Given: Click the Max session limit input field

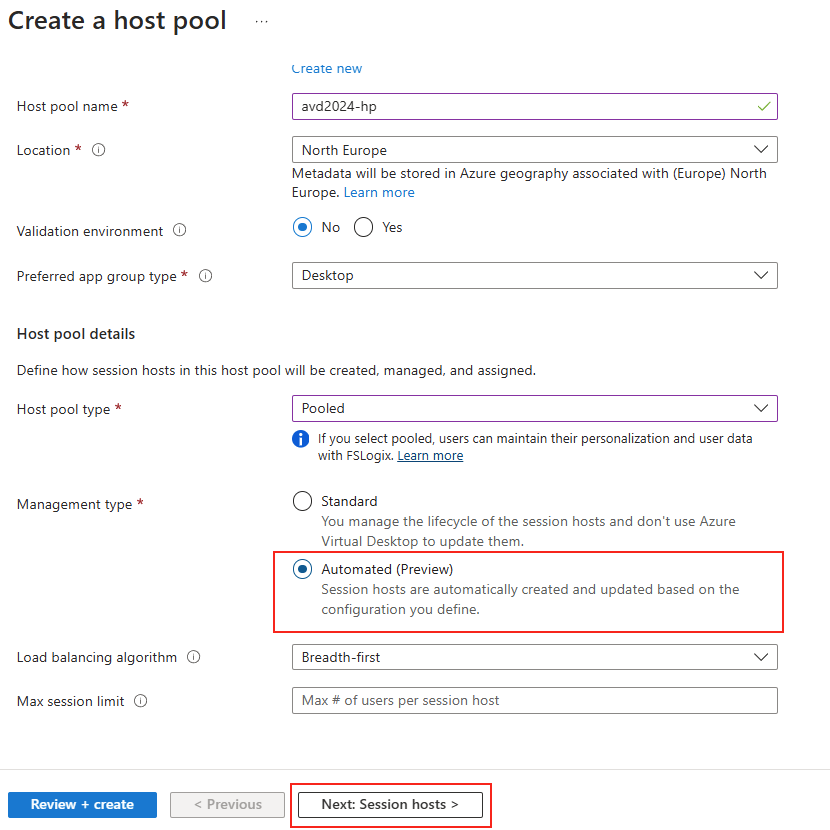Looking at the screenshot, I should (x=535, y=700).
